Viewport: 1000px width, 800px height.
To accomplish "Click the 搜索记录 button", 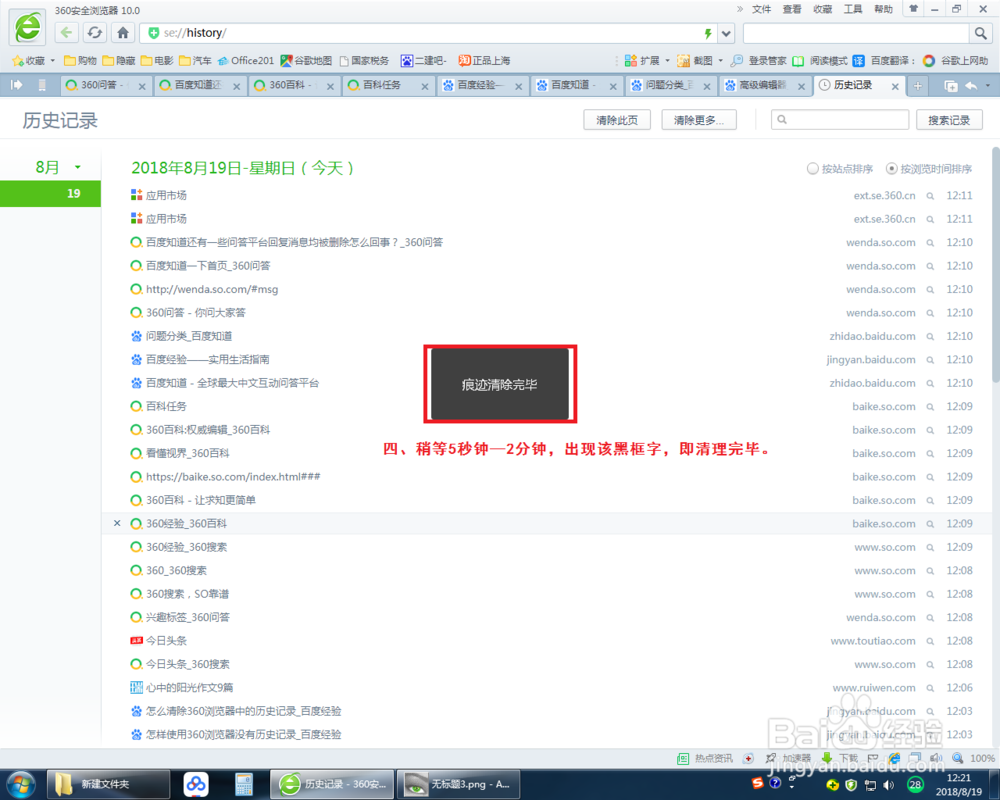I will pos(949,120).
